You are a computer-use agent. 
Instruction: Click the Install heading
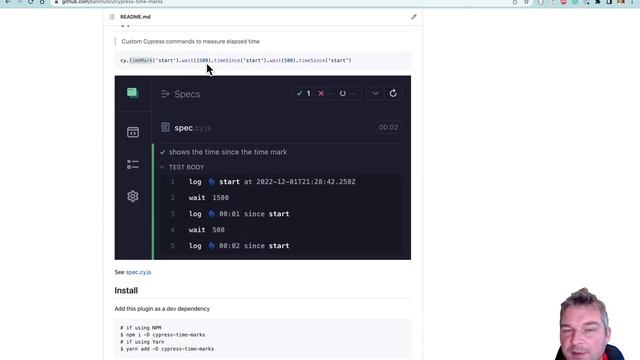point(126,291)
